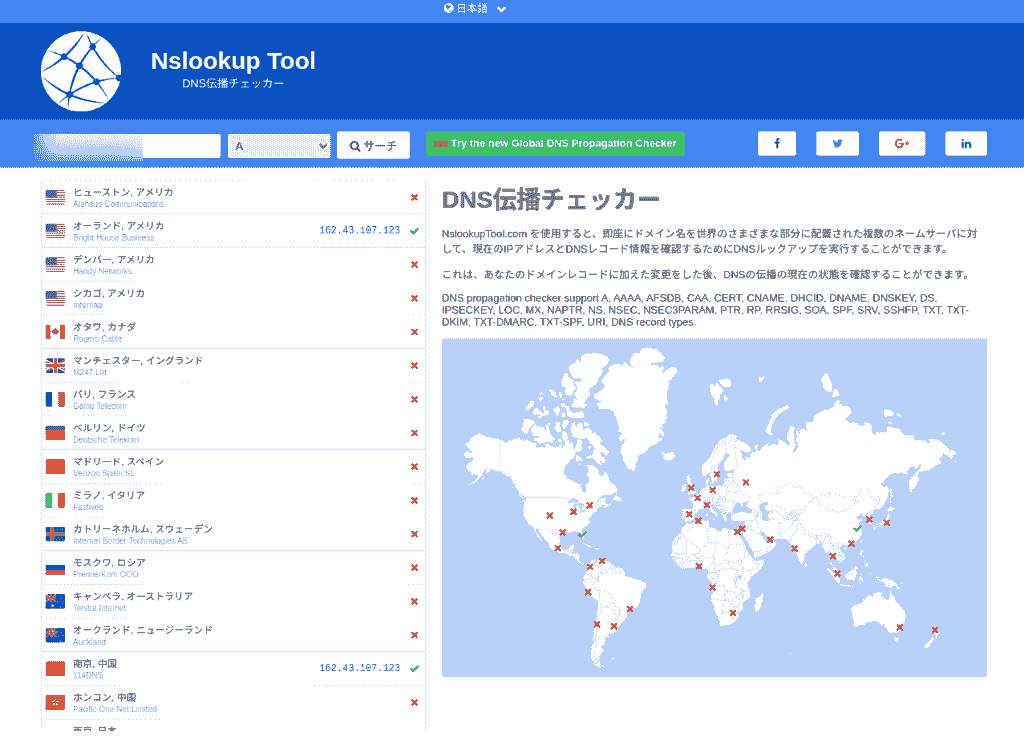
Task: Click the キャンベラ, オーストラリア location name
Action: (133, 596)
